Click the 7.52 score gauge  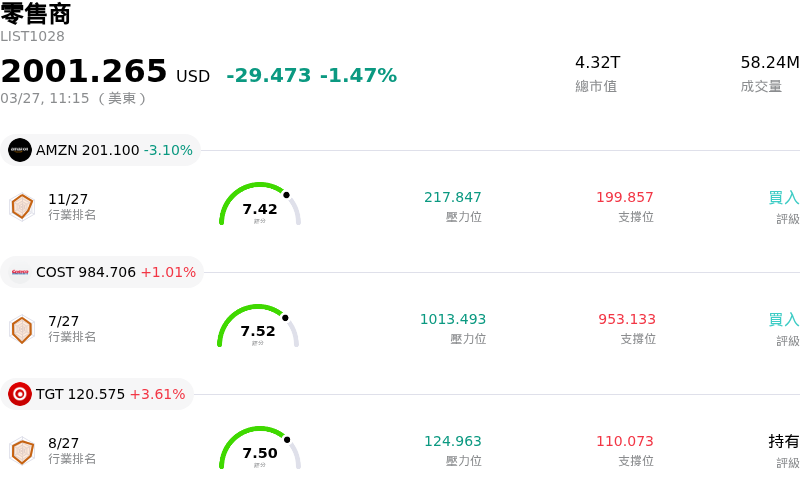pos(258,328)
